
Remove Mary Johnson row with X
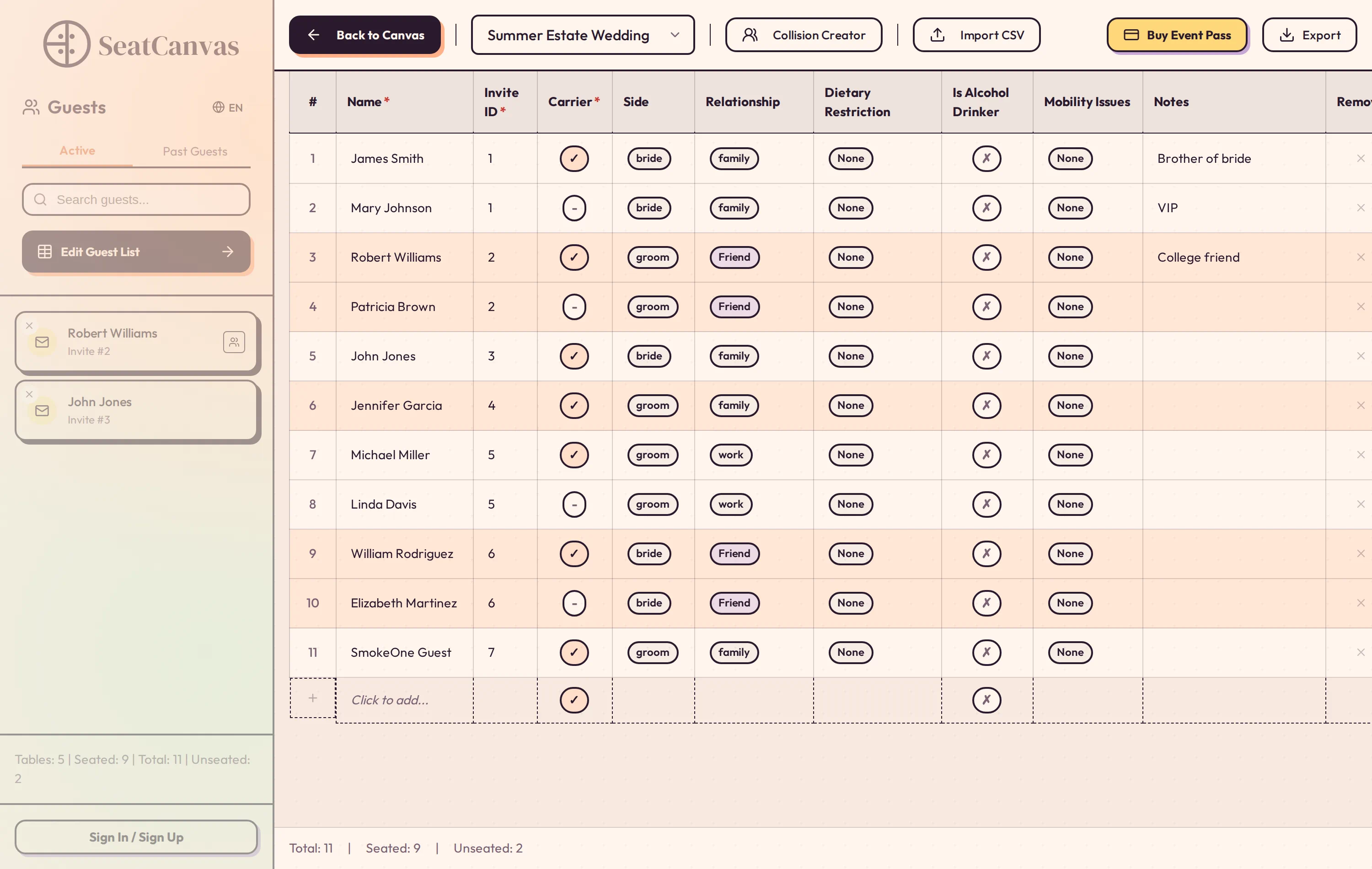pos(1361,208)
